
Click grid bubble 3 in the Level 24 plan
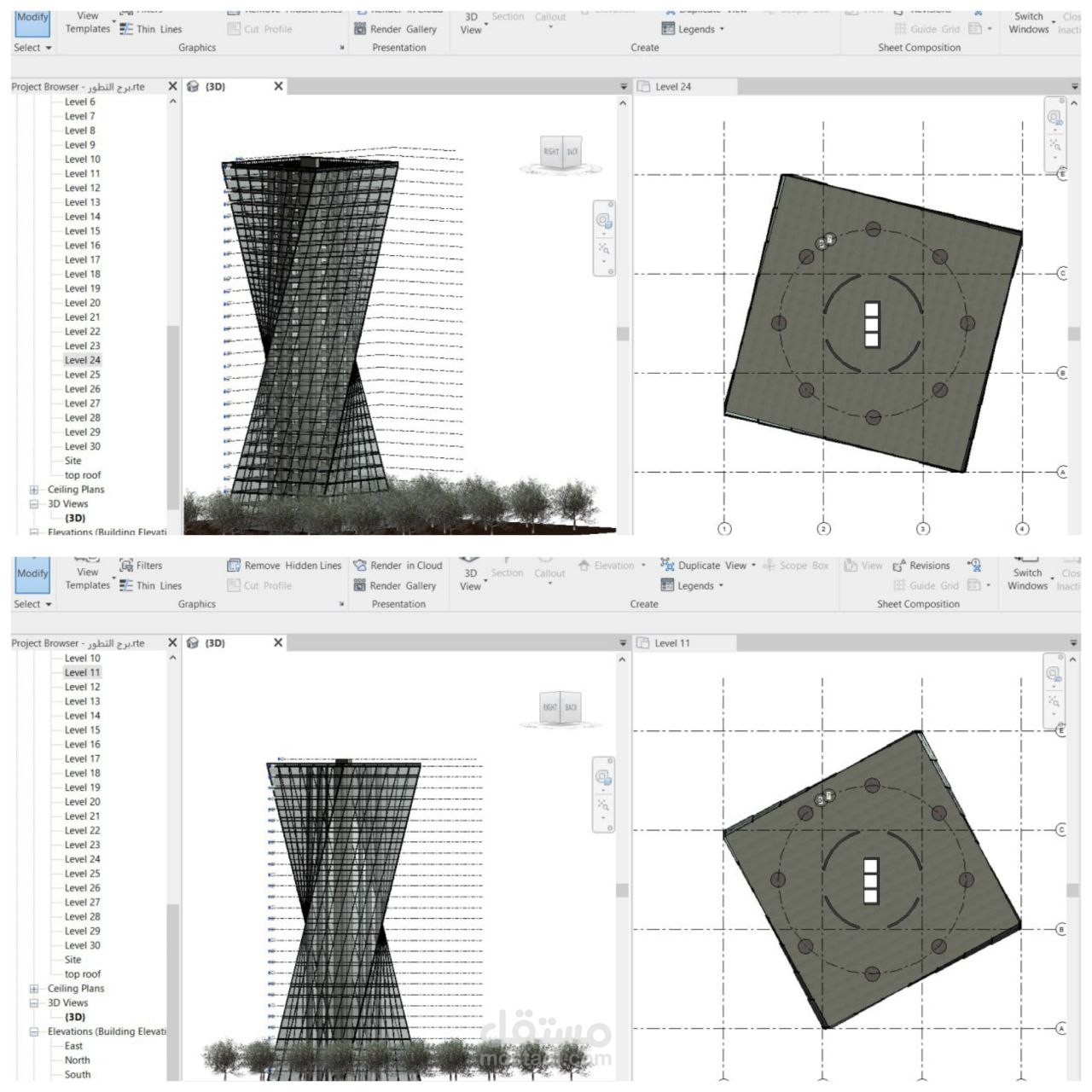pos(923,529)
